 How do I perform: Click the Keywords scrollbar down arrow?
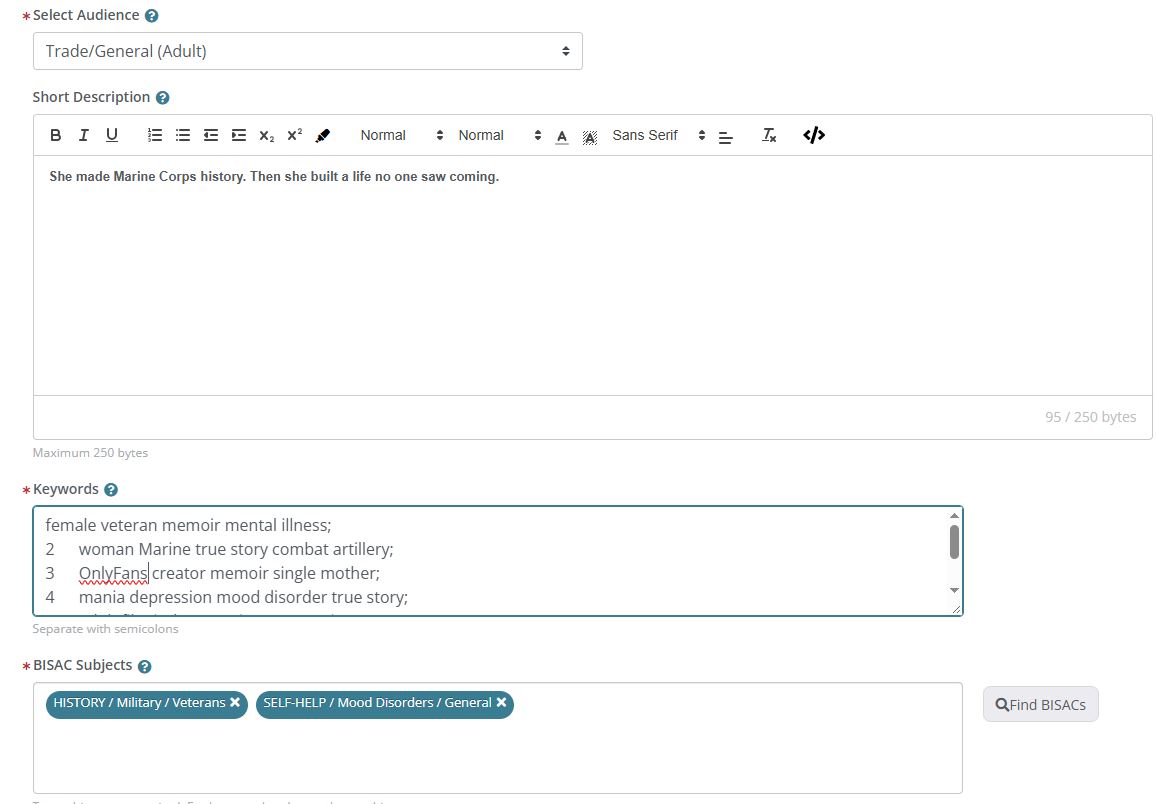point(954,590)
